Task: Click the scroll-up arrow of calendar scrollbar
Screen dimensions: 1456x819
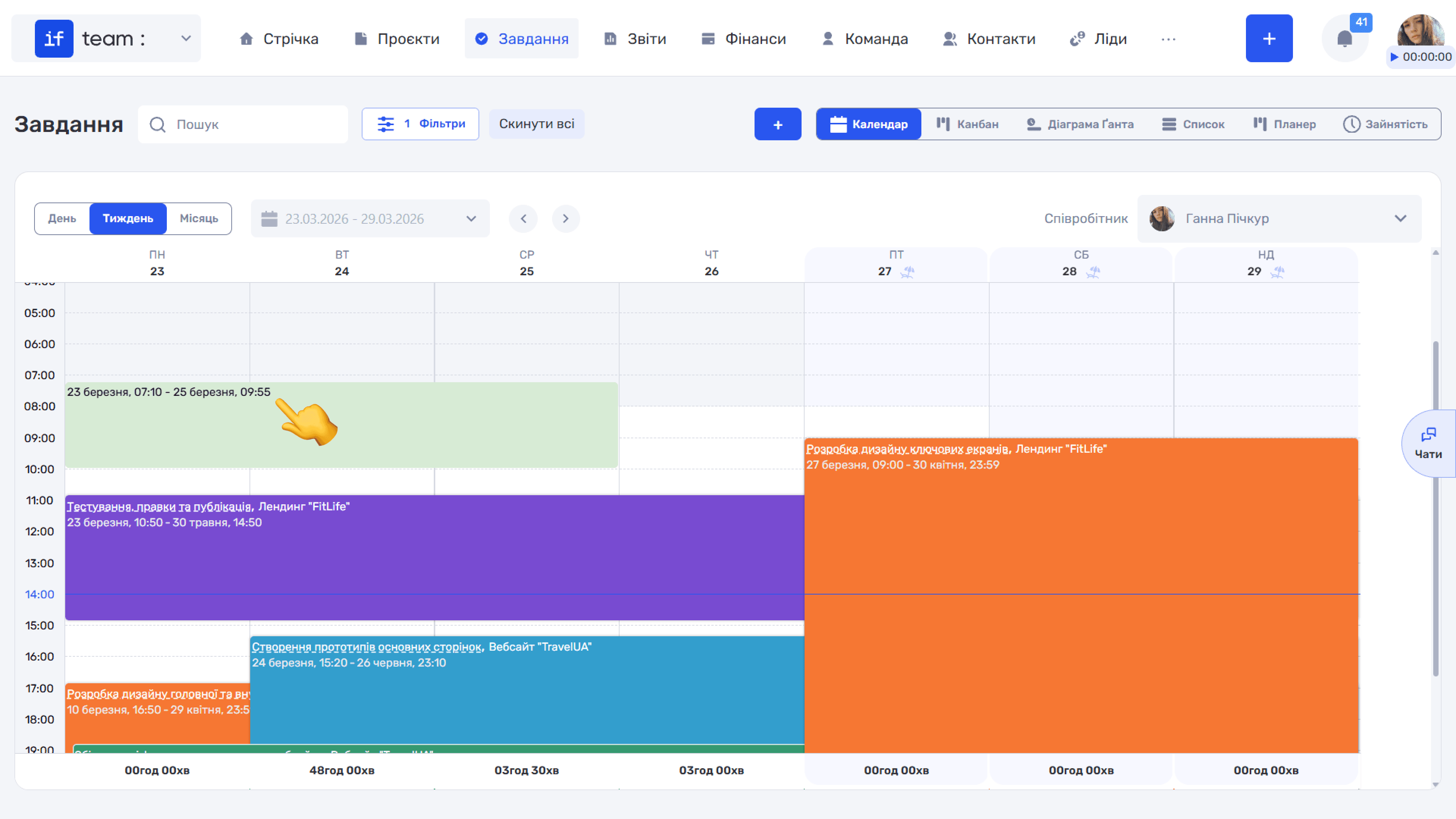Action: 1436,253
